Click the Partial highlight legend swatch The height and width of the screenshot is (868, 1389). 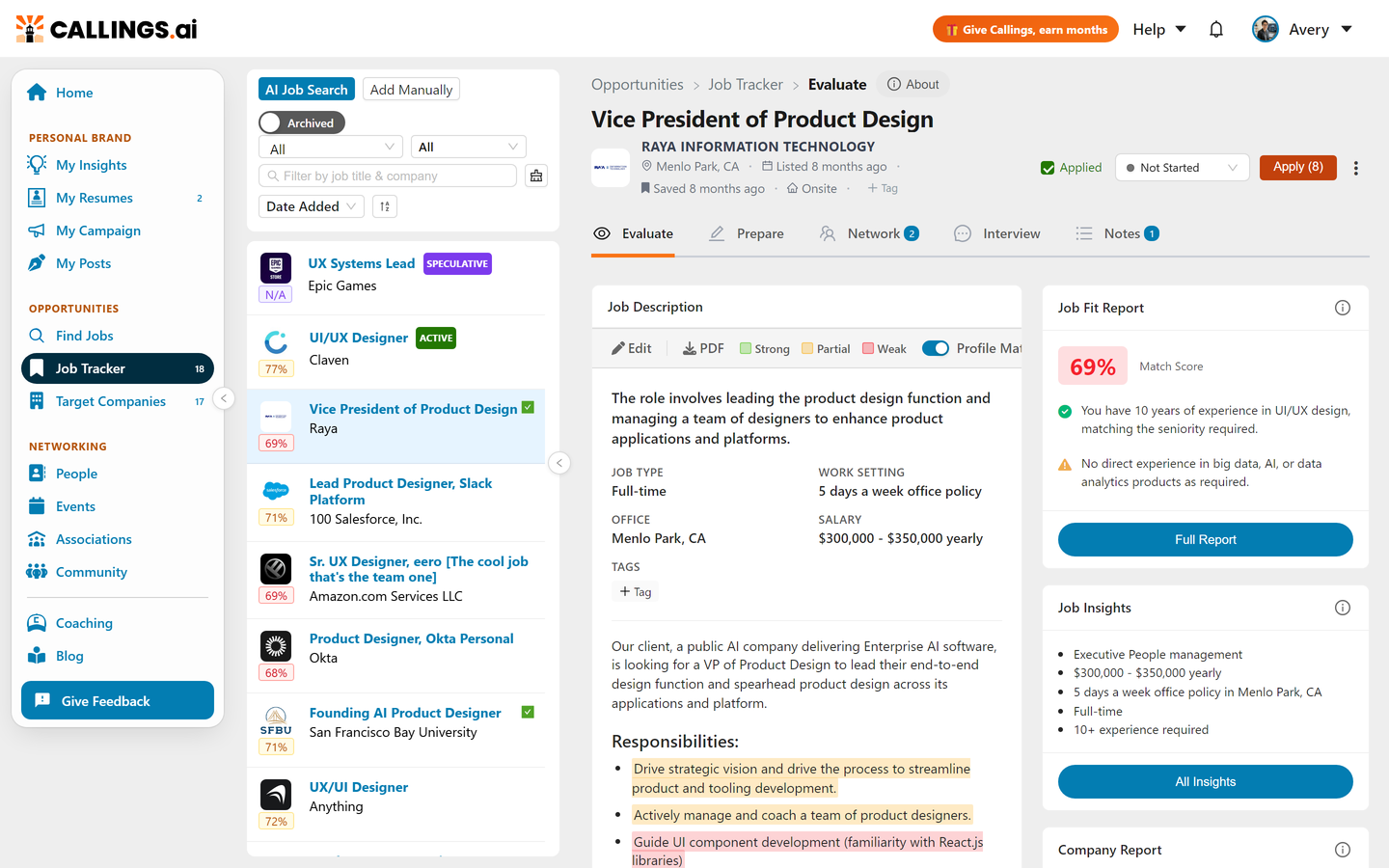point(807,348)
